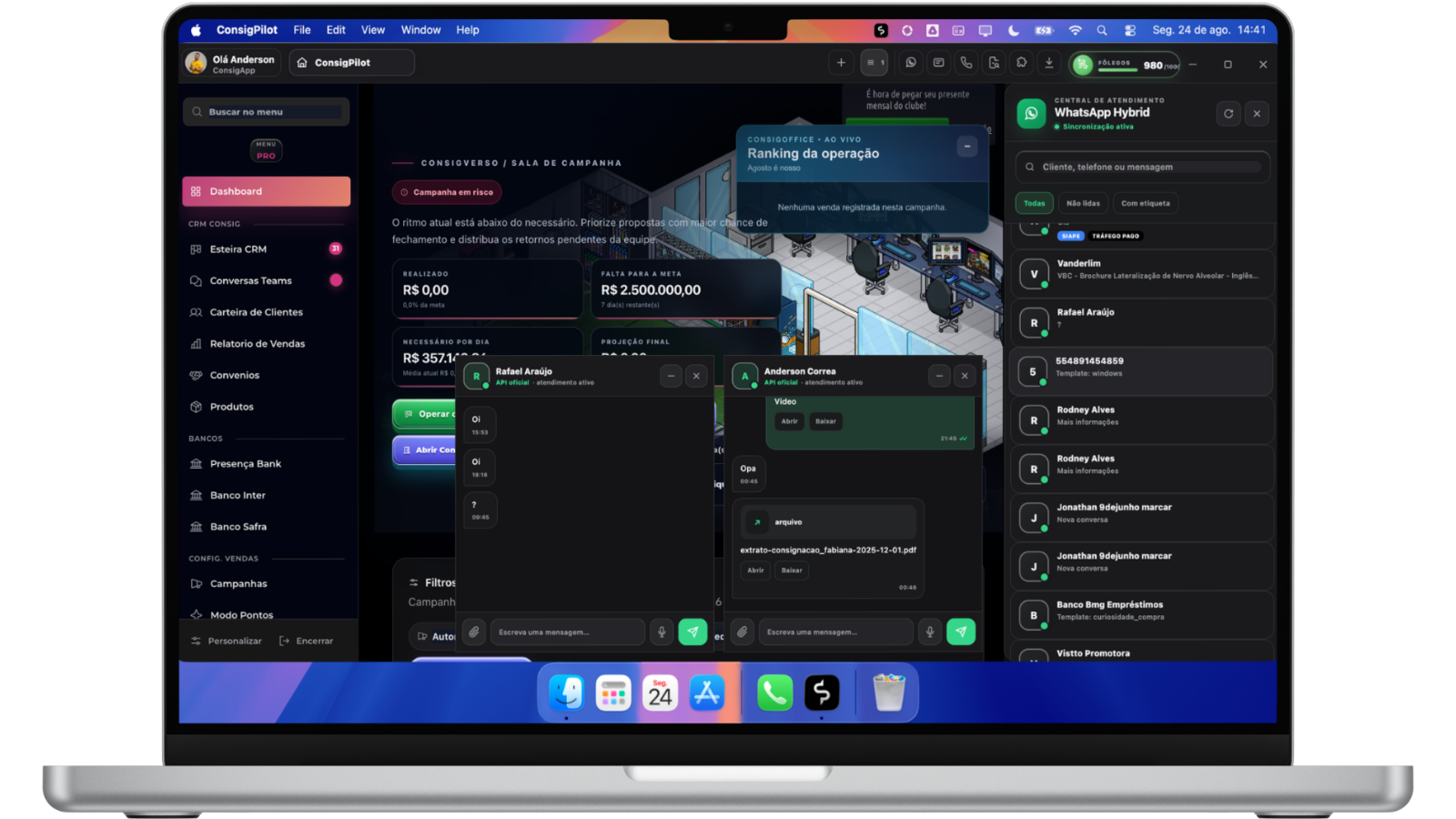Click the attachment paperclip in Anderson Correa chat

click(x=743, y=632)
